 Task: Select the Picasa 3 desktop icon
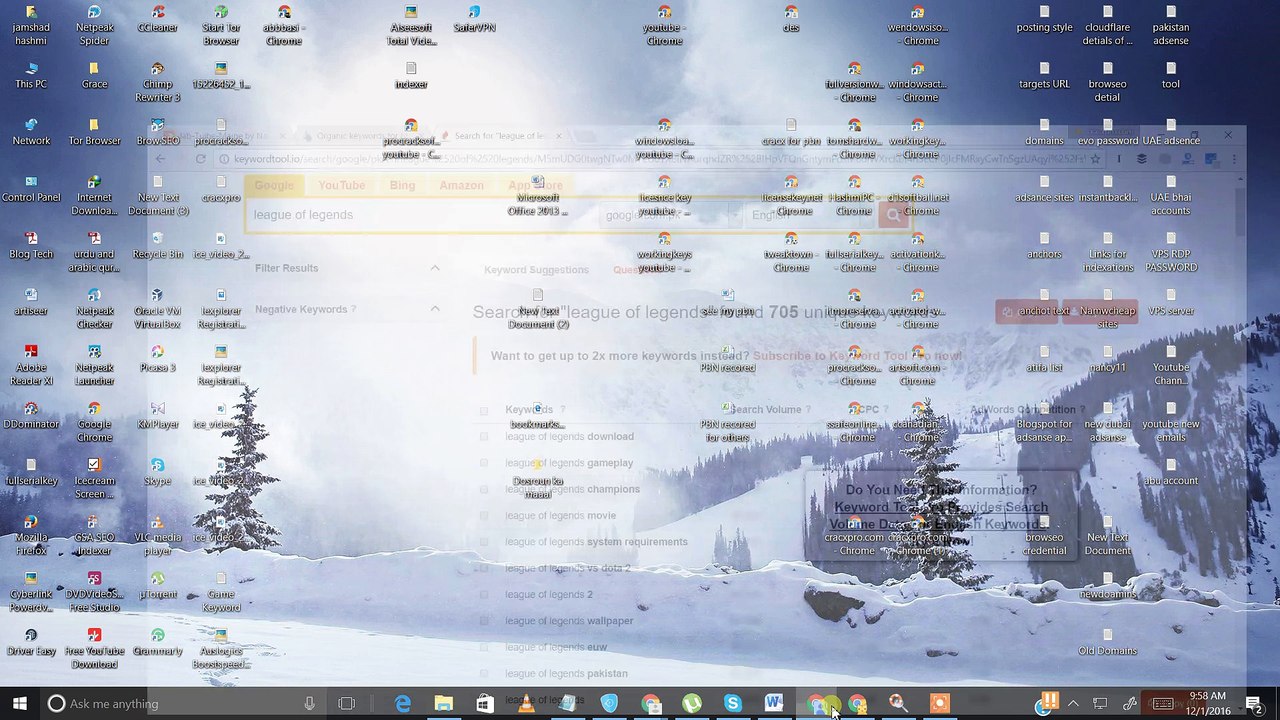[x=158, y=359]
